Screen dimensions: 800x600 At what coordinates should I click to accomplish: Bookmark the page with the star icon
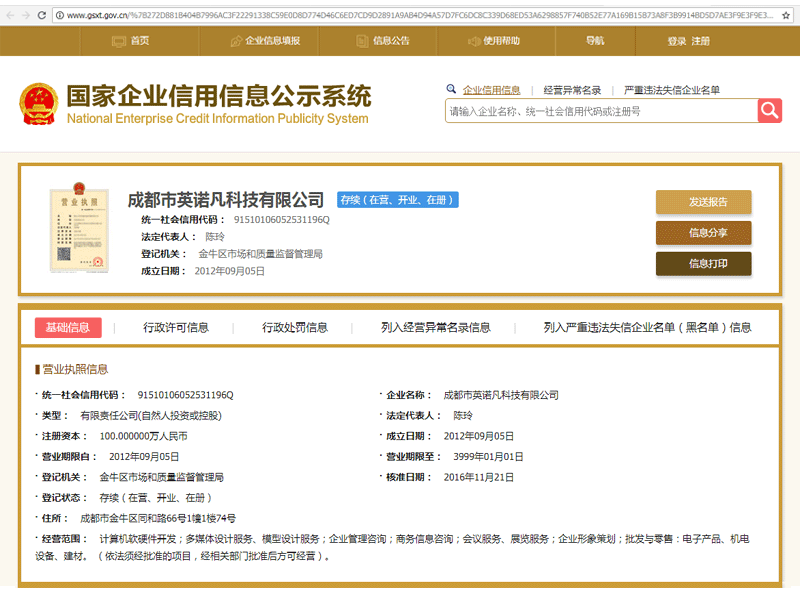pyautogui.click(x=784, y=15)
